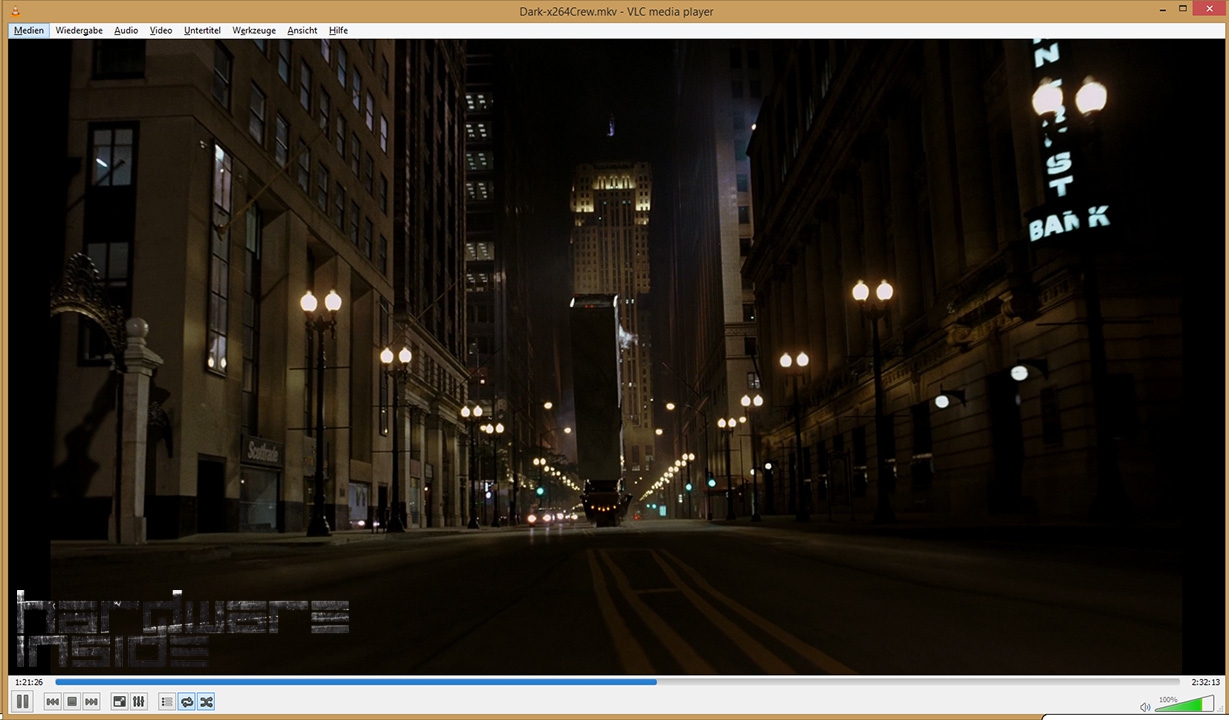
Task: Toggle loop repeat mode
Action: (186, 702)
